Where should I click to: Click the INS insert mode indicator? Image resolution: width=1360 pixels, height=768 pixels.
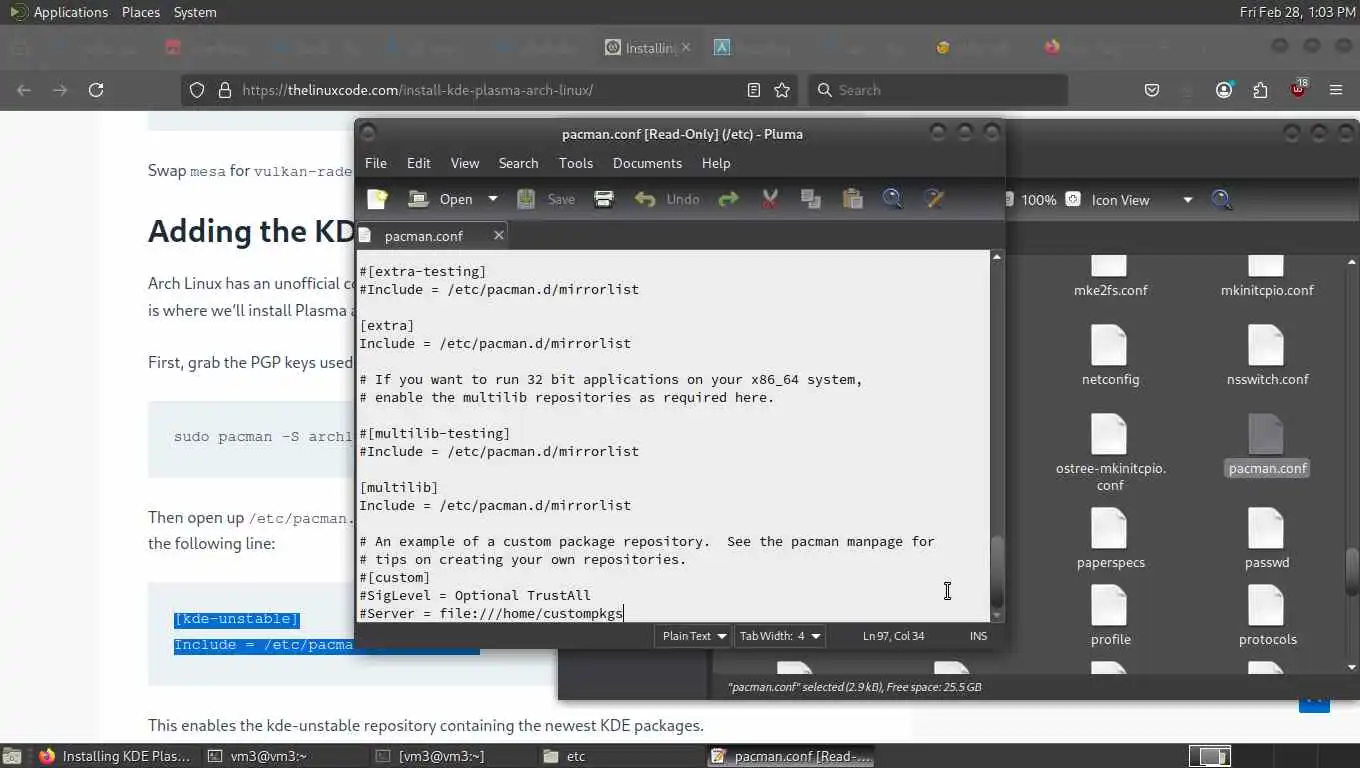click(978, 636)
